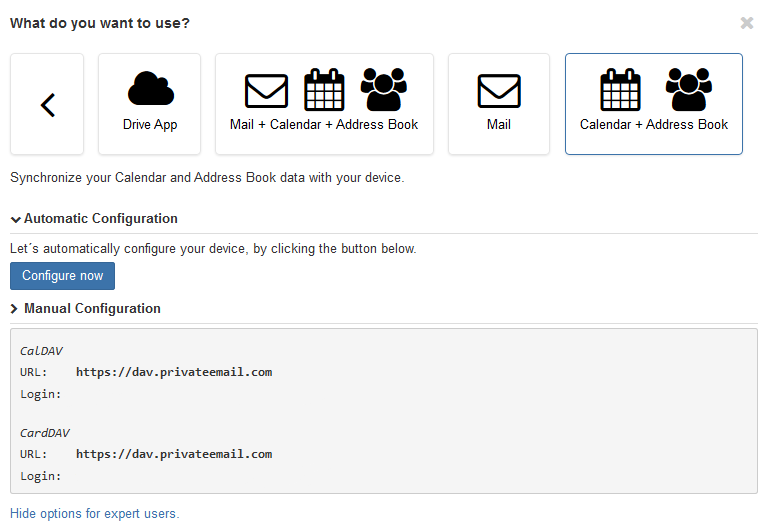Select the Drive App label
Screen dimensions: 764x529
coord(150,125)
